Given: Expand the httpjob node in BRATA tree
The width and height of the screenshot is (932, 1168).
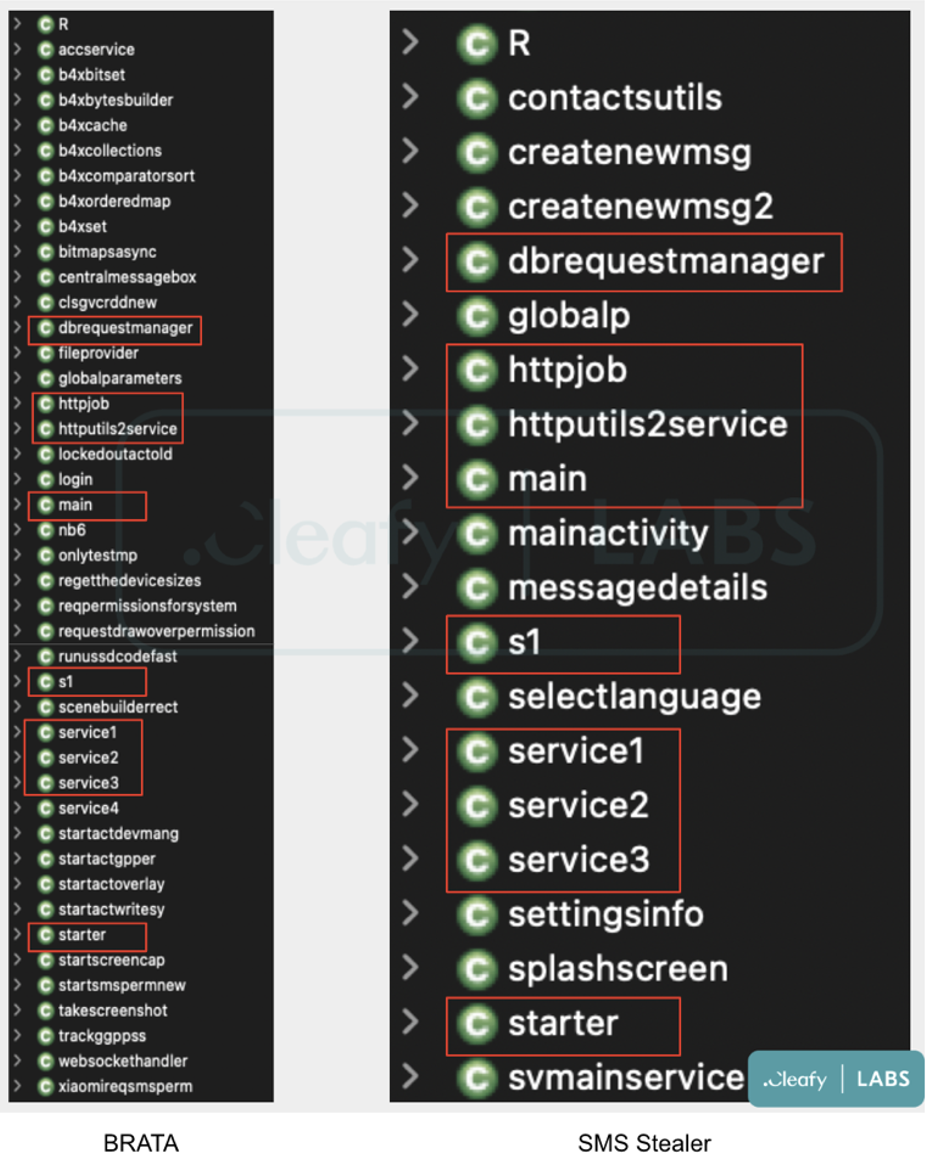Looking at the screenshot, I should coord(18,403).
